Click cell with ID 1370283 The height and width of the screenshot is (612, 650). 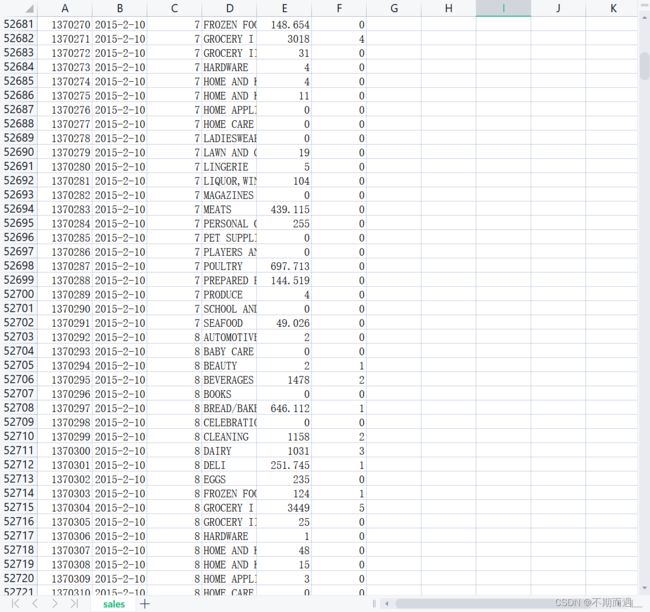coord(65,209)
